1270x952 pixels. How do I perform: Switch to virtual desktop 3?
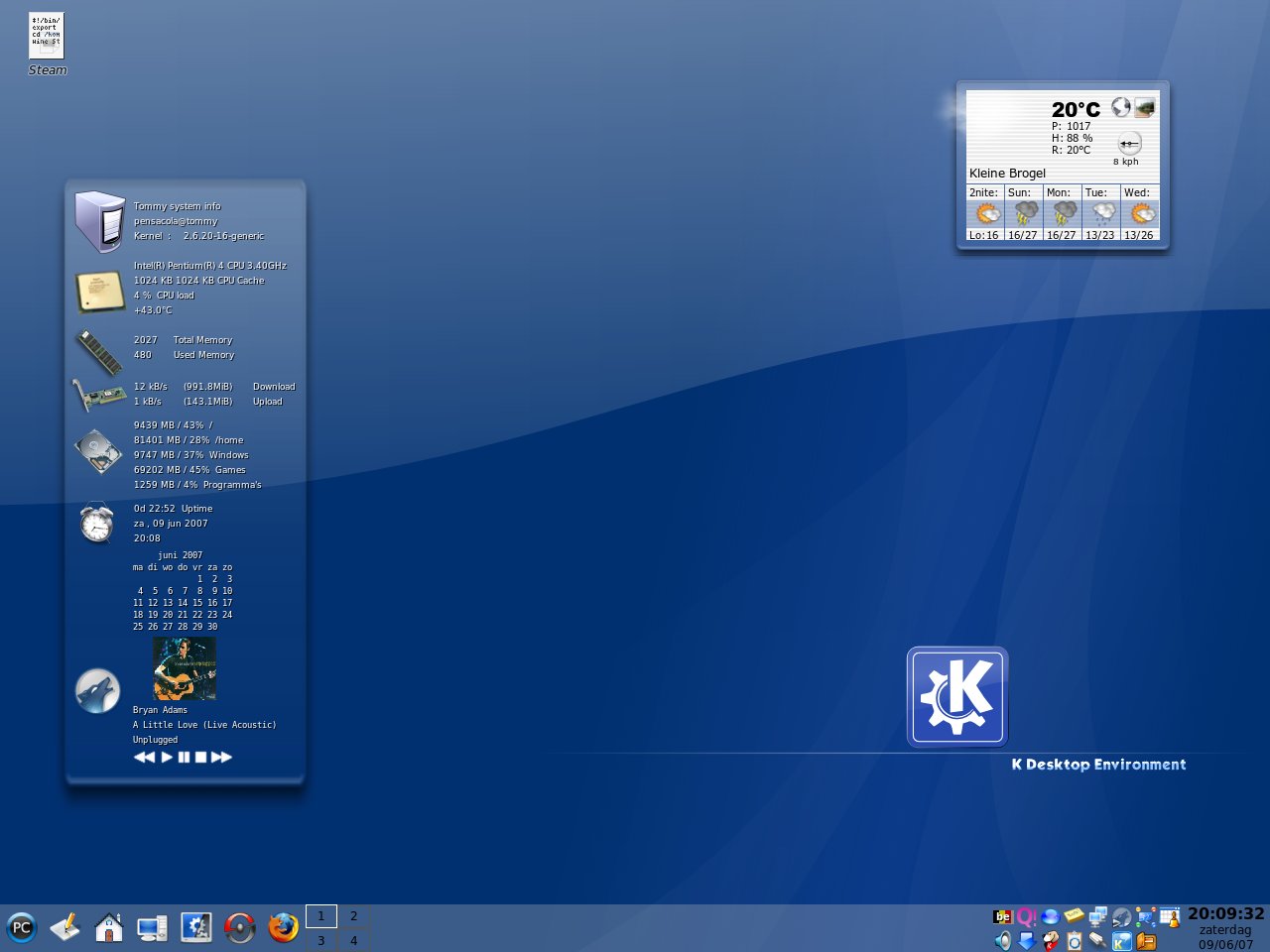coord(321,940)
